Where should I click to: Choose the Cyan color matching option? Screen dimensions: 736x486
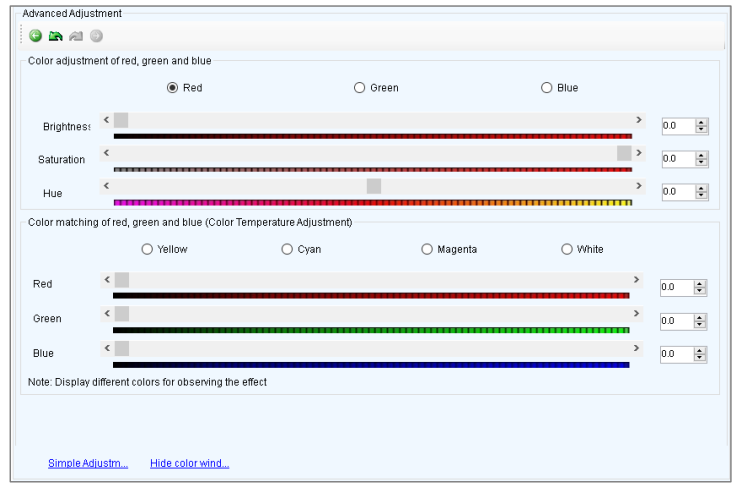tap(287, 249)
